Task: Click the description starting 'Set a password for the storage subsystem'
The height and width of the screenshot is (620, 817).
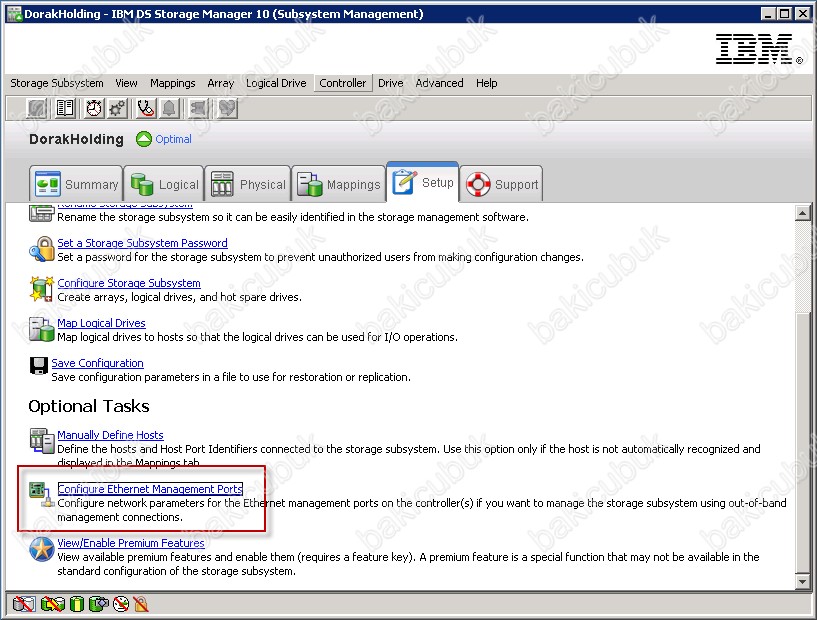Action: click(320, 257)
